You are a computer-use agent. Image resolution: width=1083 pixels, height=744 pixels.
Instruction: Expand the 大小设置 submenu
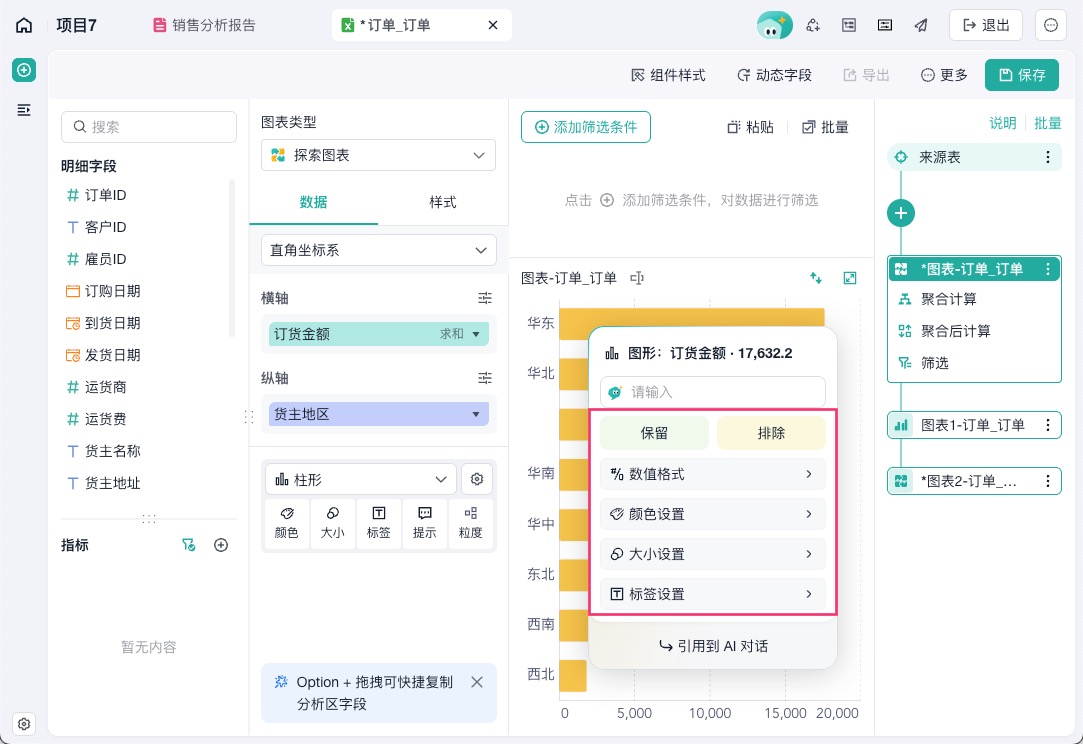point(713,554)
